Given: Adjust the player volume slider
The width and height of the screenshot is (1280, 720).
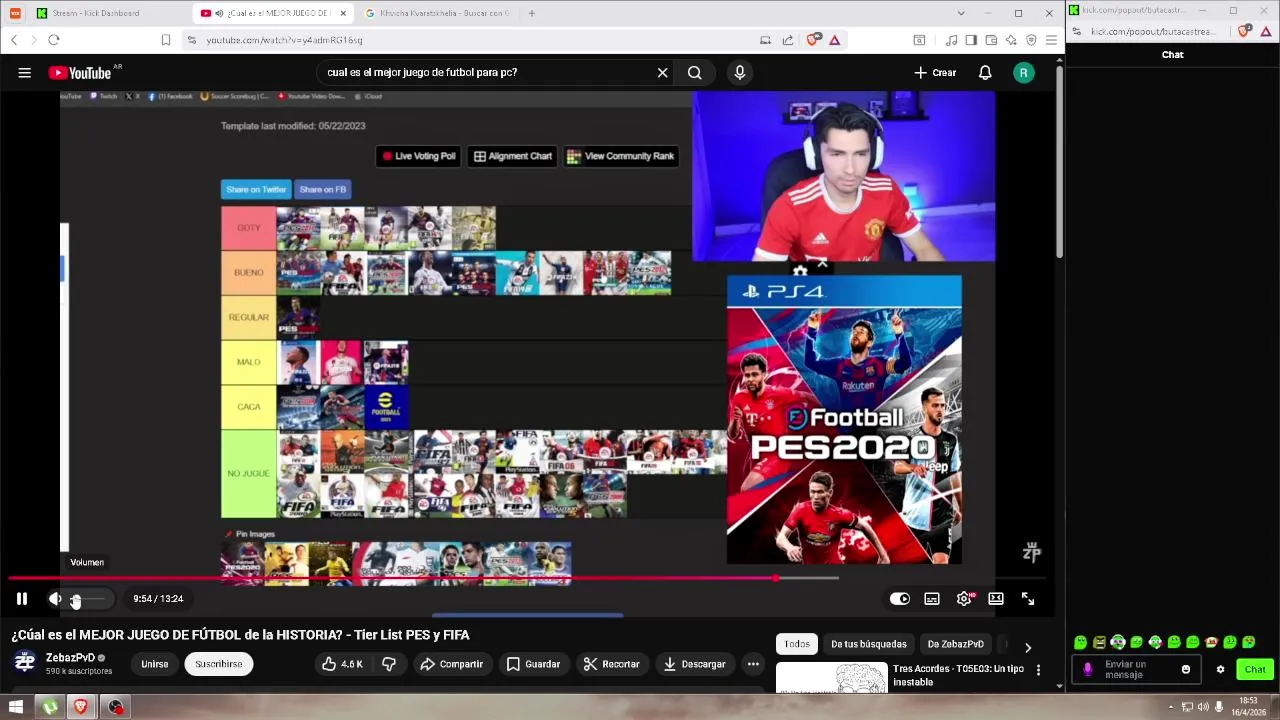Looking at the screenshot, I should point(87,599).
